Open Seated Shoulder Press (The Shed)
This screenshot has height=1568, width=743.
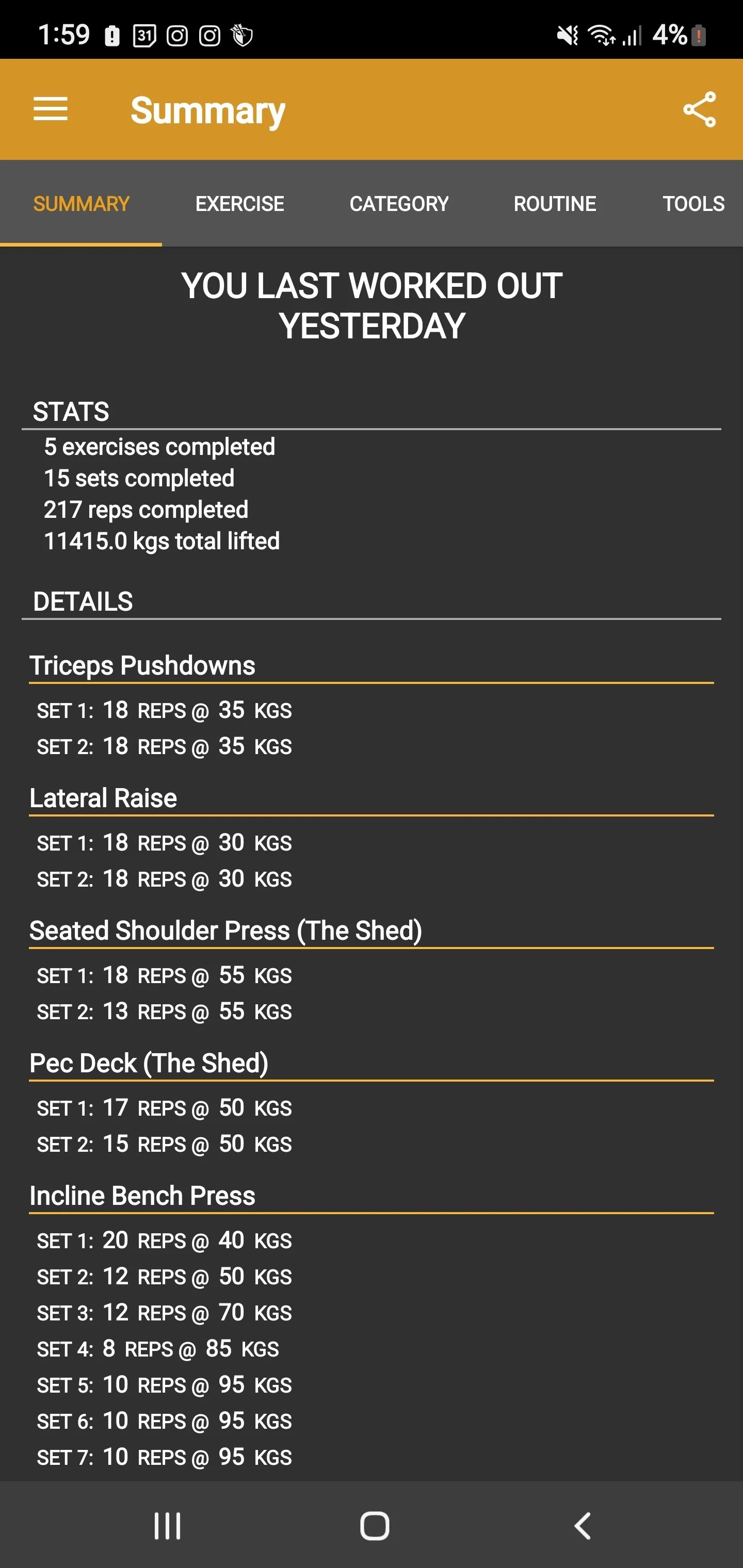point(226,930)
